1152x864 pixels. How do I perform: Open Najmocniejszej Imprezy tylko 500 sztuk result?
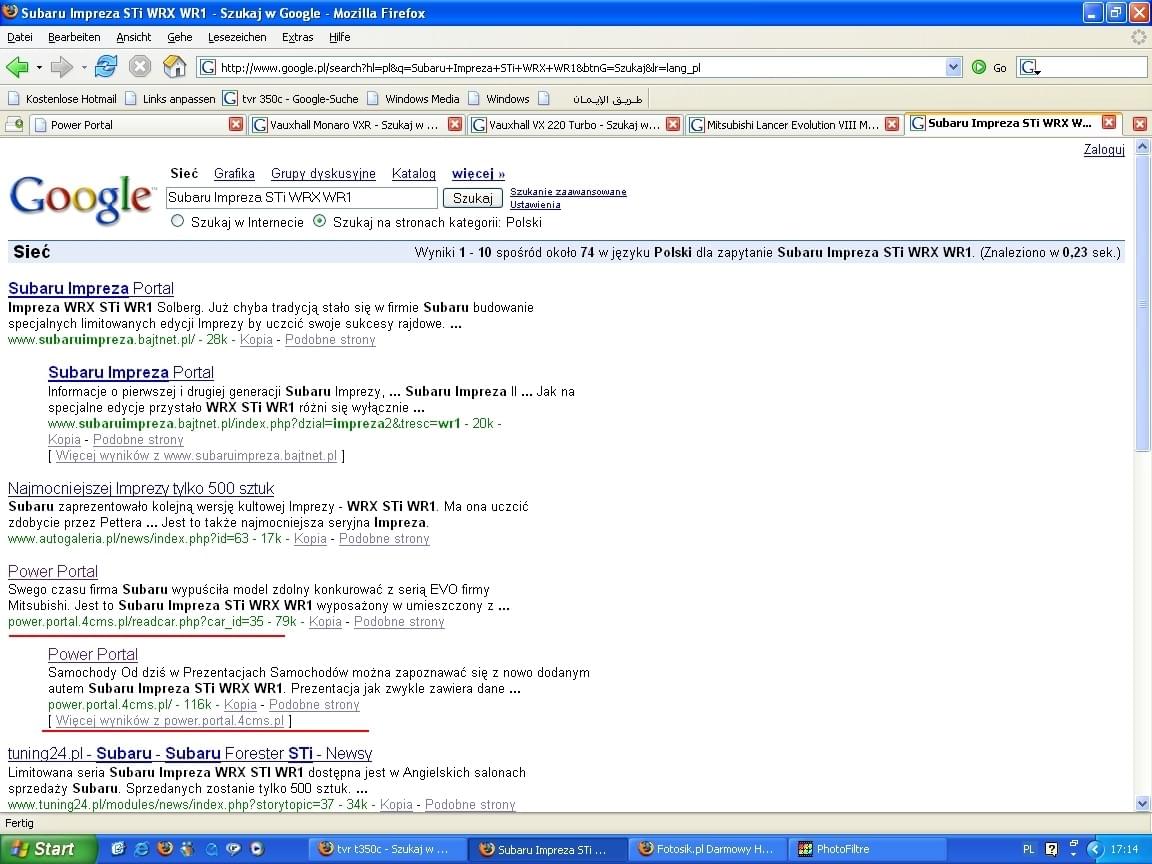(x=141, y=489)
